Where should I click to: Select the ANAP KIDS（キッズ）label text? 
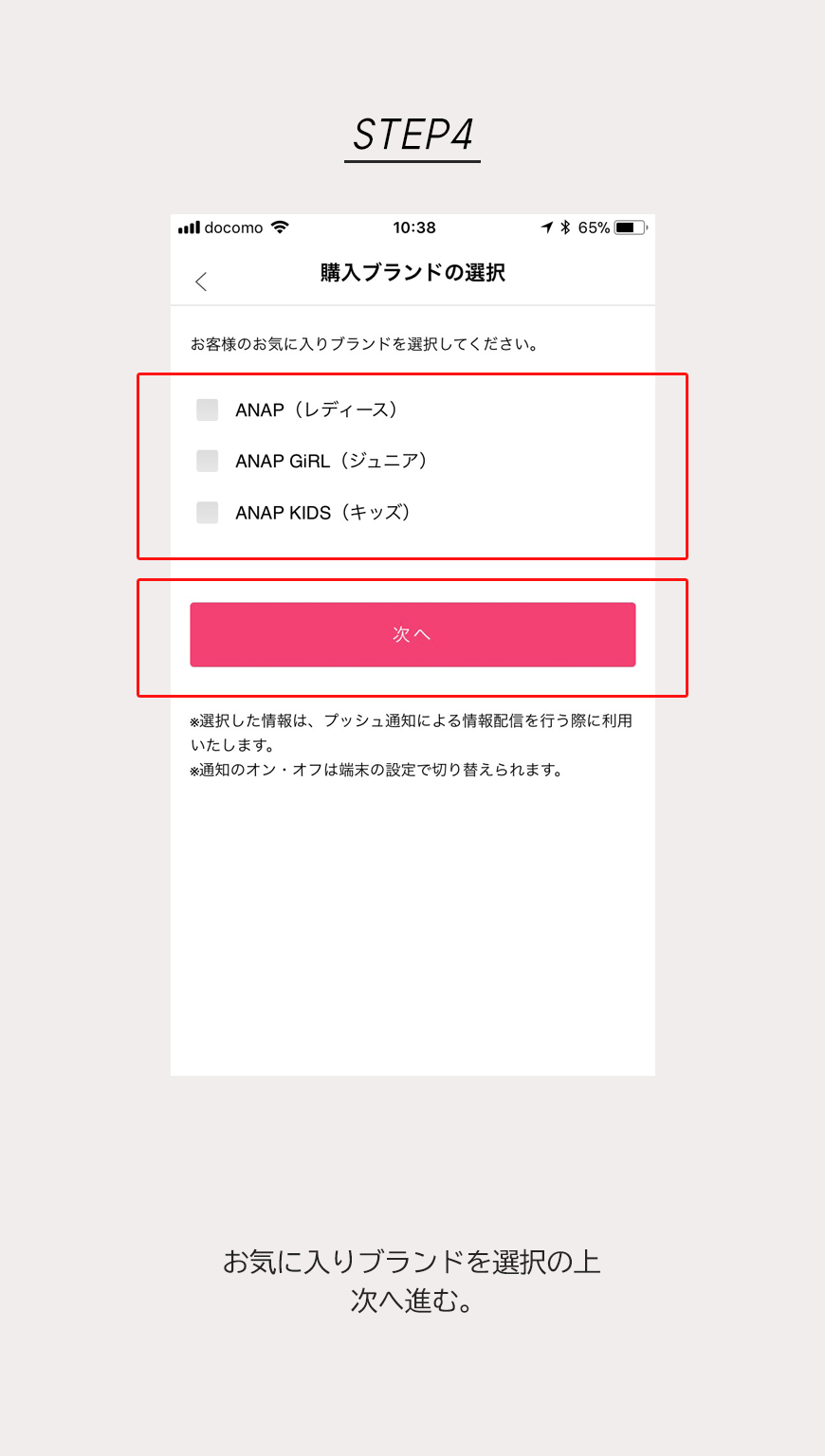(323, 513)
